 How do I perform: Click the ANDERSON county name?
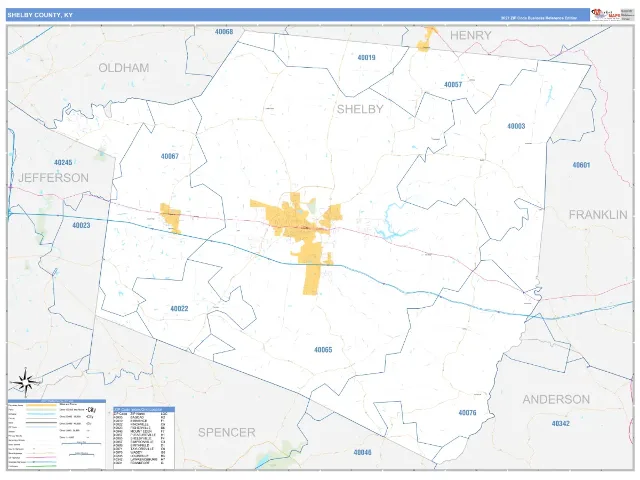[x=556, y=399]
